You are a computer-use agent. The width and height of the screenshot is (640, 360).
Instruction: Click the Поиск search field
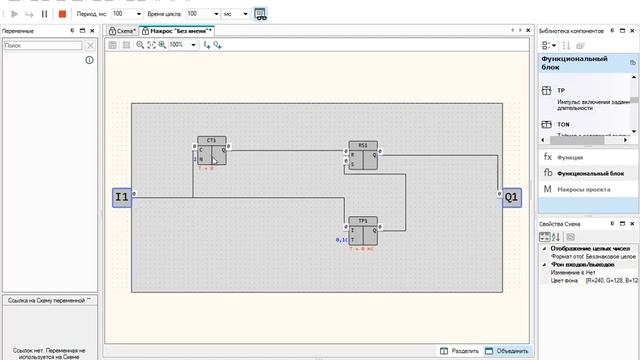tap(43, 46)
